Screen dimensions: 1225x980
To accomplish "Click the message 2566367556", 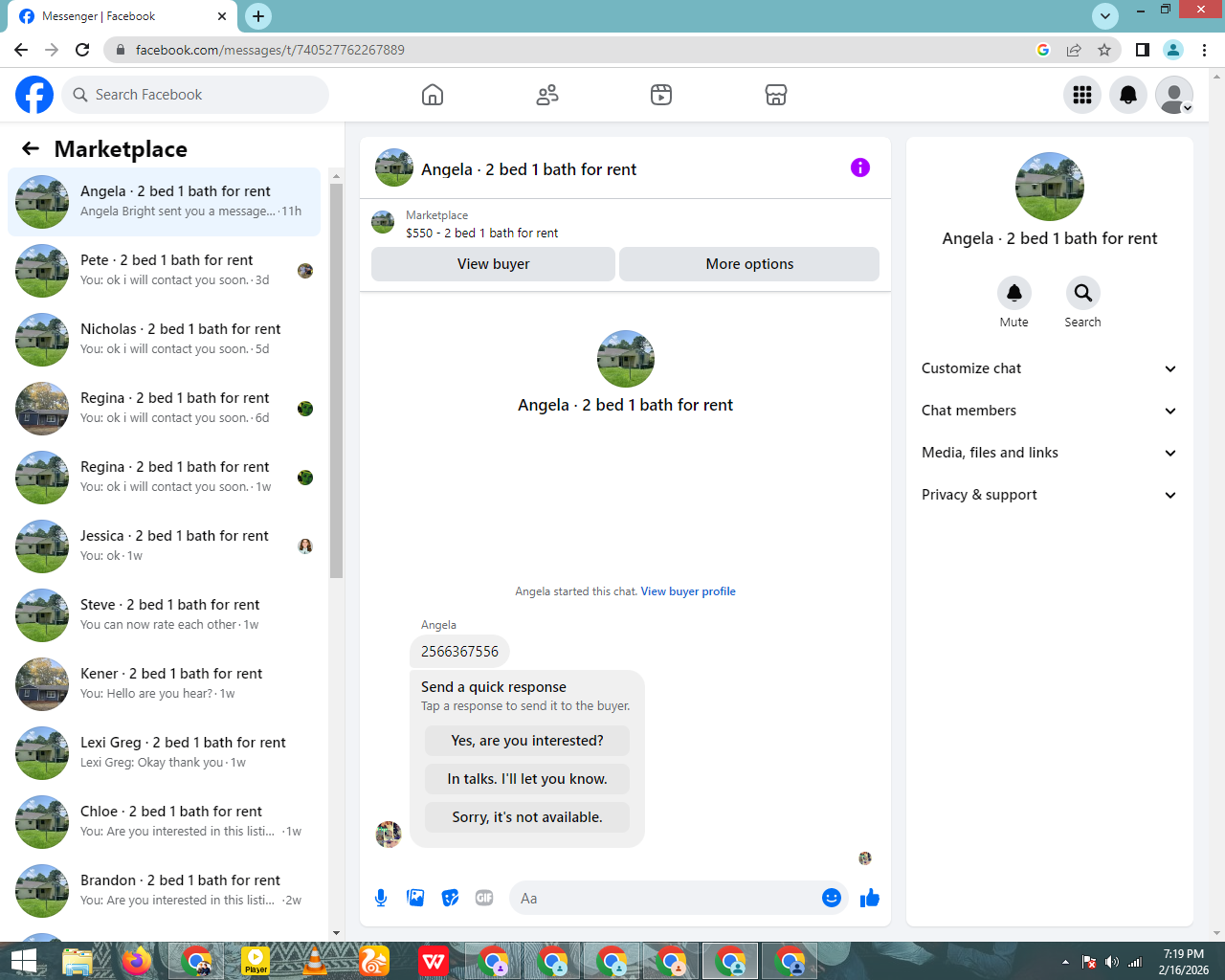I will pos(459,652).
